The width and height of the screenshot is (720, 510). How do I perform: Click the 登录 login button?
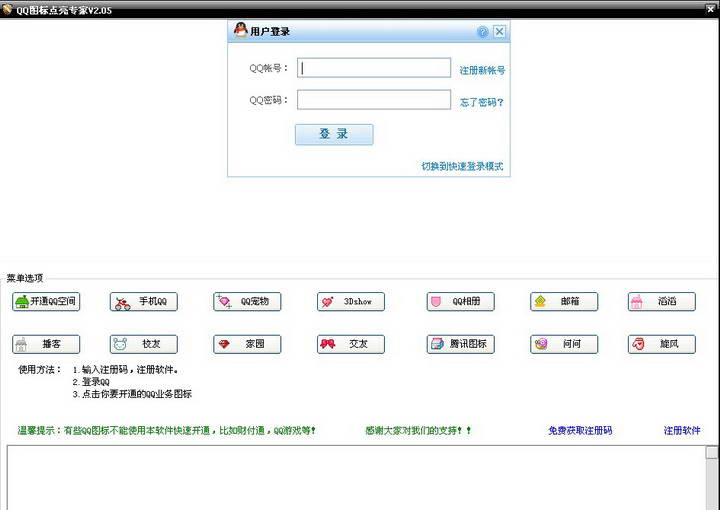[x=334, y=135]
